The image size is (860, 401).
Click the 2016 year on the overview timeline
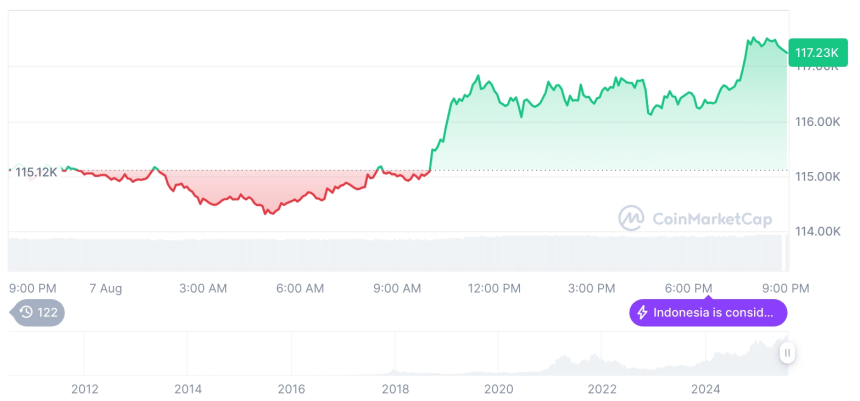coord(291,388)
